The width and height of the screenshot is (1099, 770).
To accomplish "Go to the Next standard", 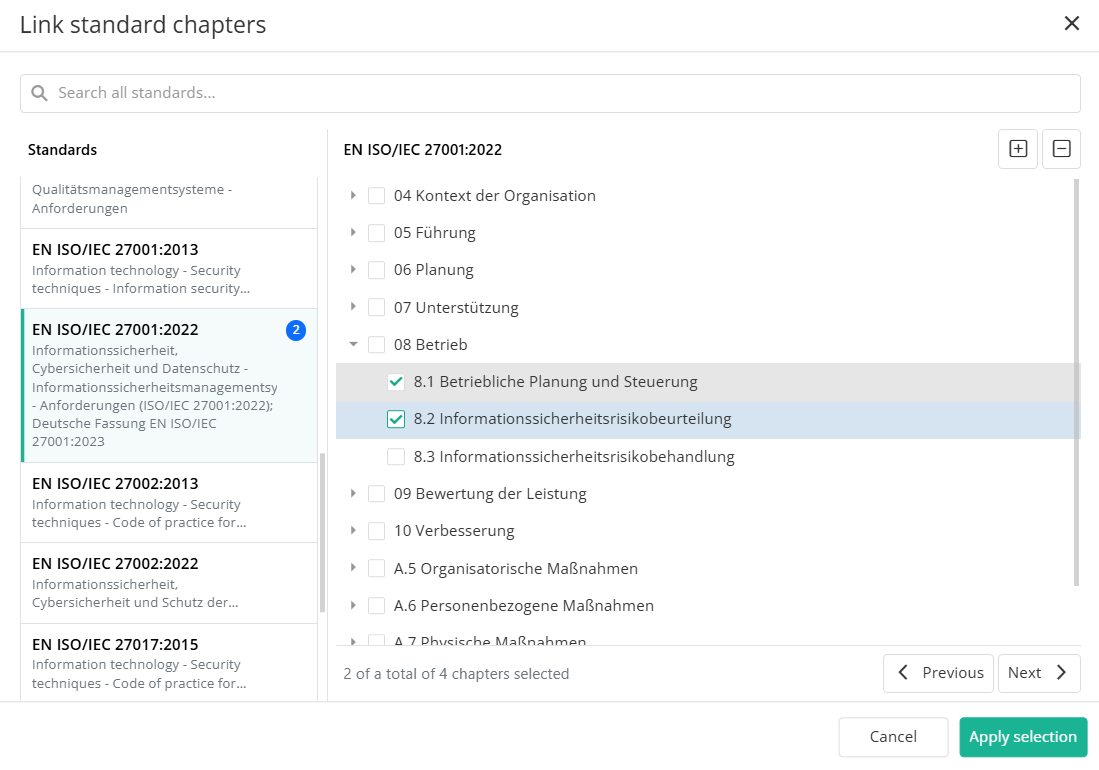I will coord(1039,673).
